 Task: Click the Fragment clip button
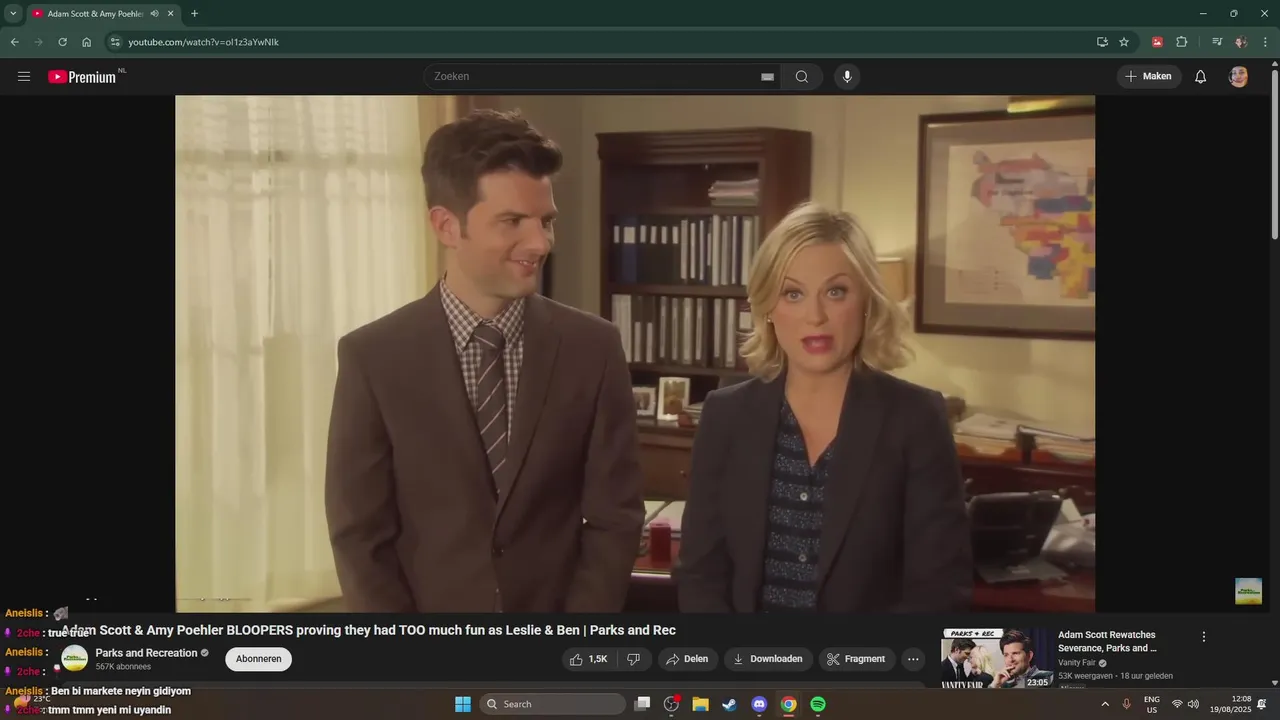coord(855,659)
